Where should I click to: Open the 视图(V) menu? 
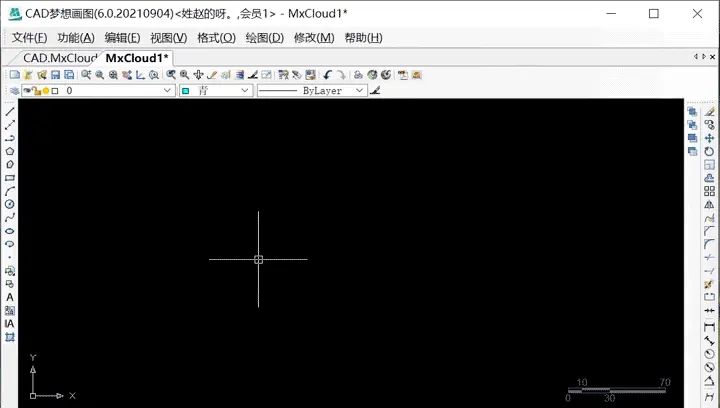click(169, 38)
